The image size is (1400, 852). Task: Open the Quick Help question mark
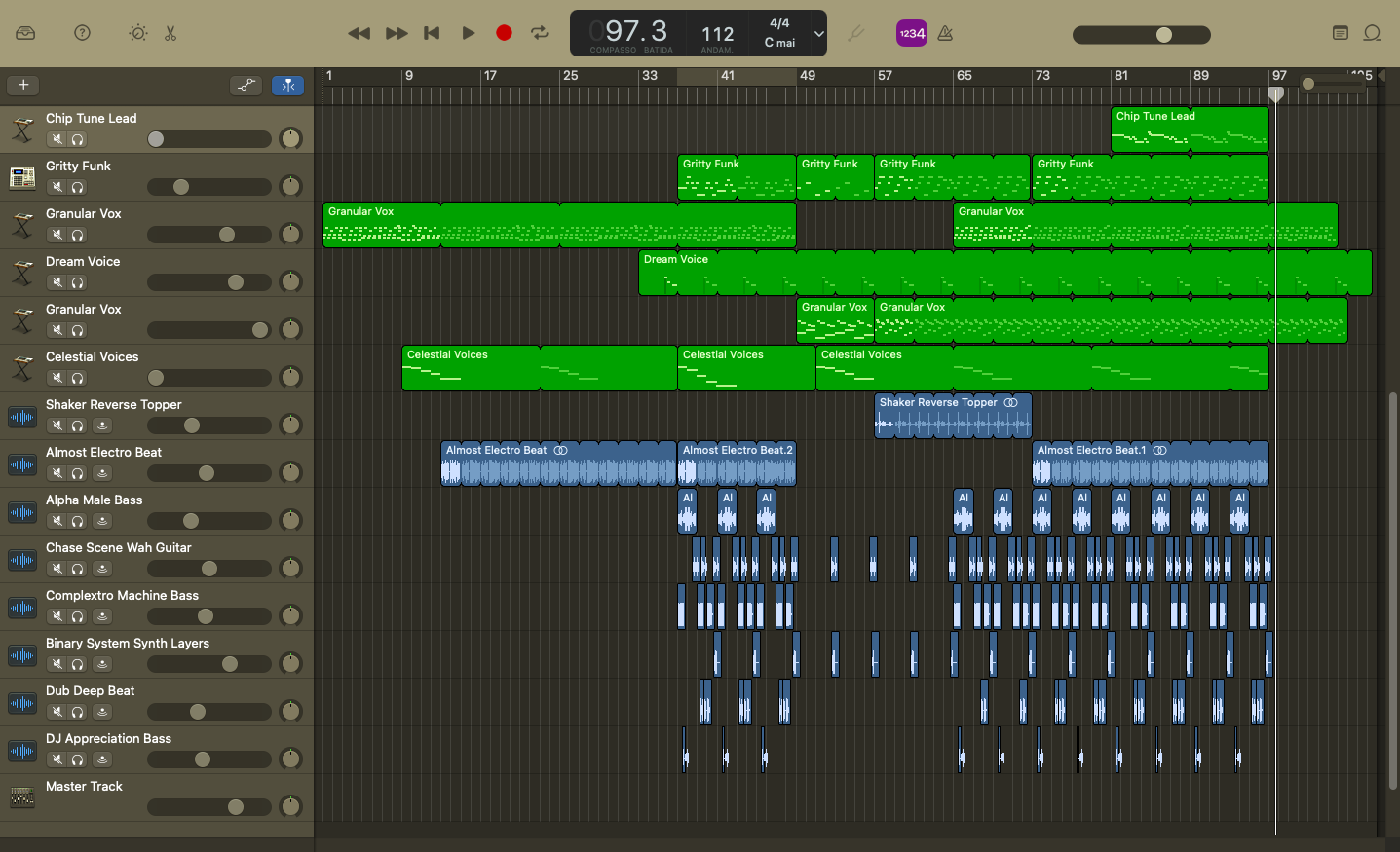pos(83,33)
